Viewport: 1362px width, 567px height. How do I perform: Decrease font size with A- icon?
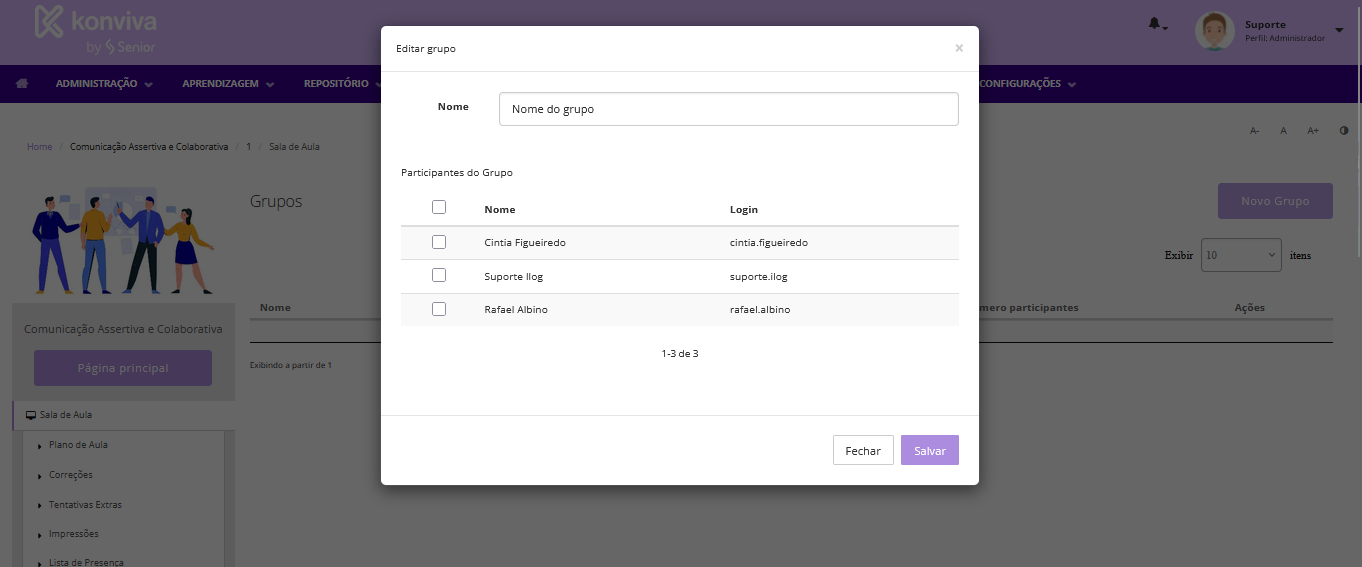(1254, 131)
